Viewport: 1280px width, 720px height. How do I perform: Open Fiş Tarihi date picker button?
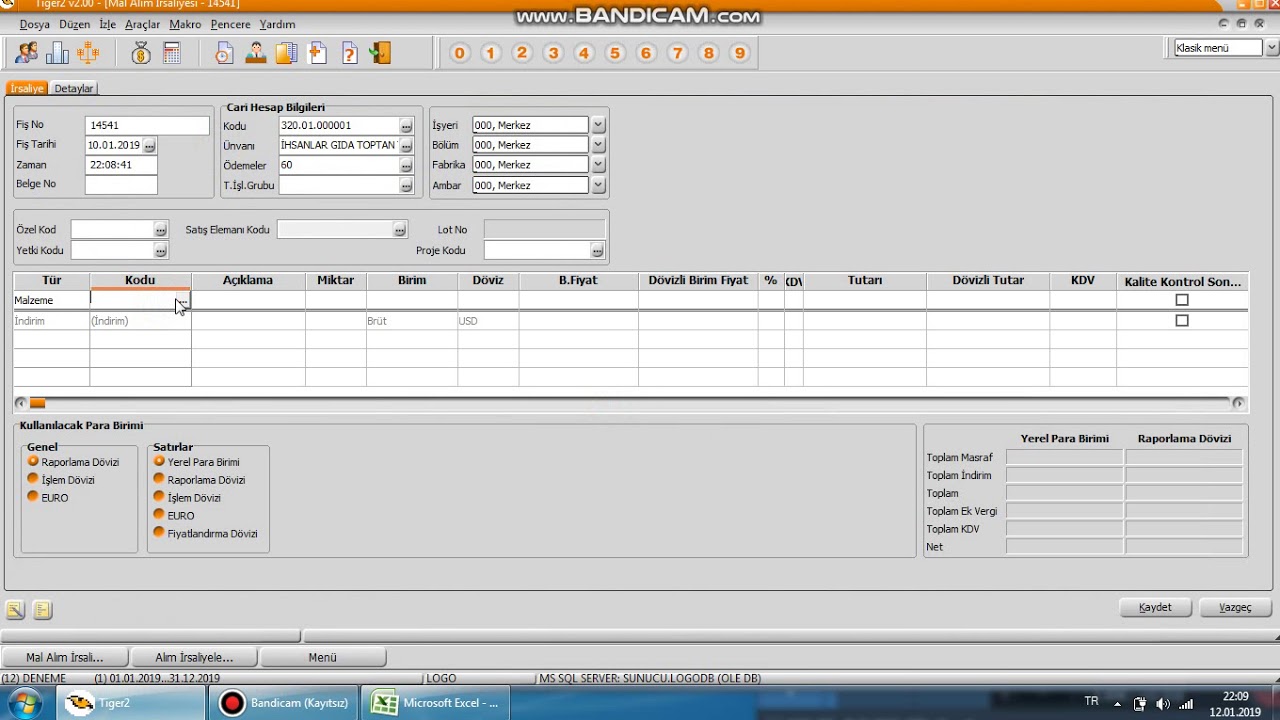149,146
